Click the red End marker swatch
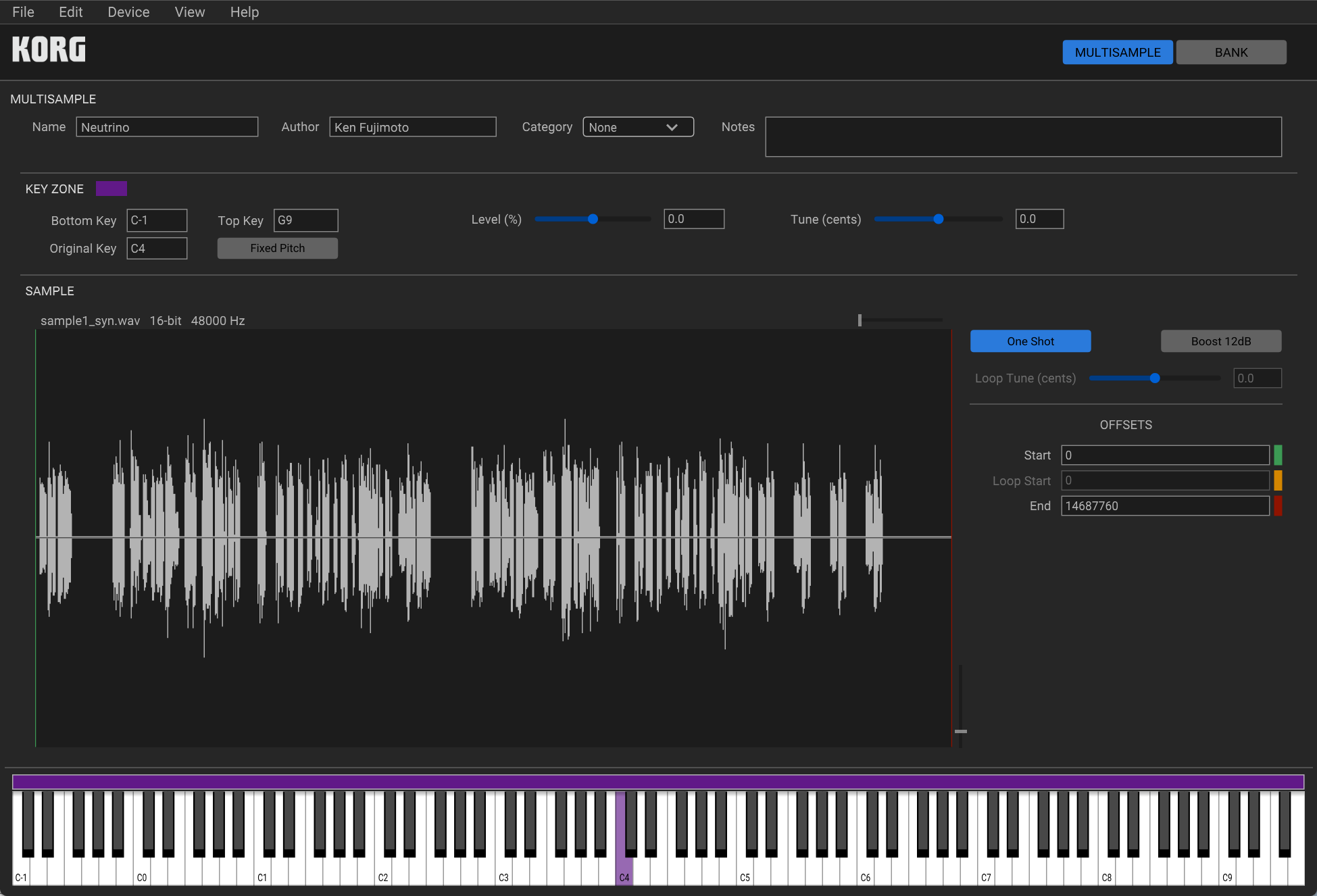 point(1278,506)
